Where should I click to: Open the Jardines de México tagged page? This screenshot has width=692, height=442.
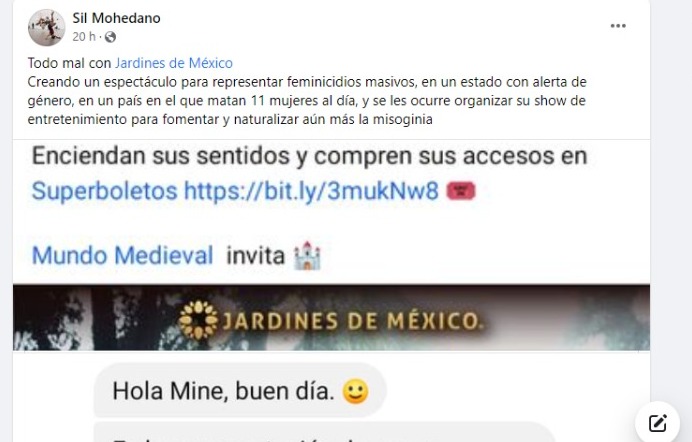coord(174,63)
